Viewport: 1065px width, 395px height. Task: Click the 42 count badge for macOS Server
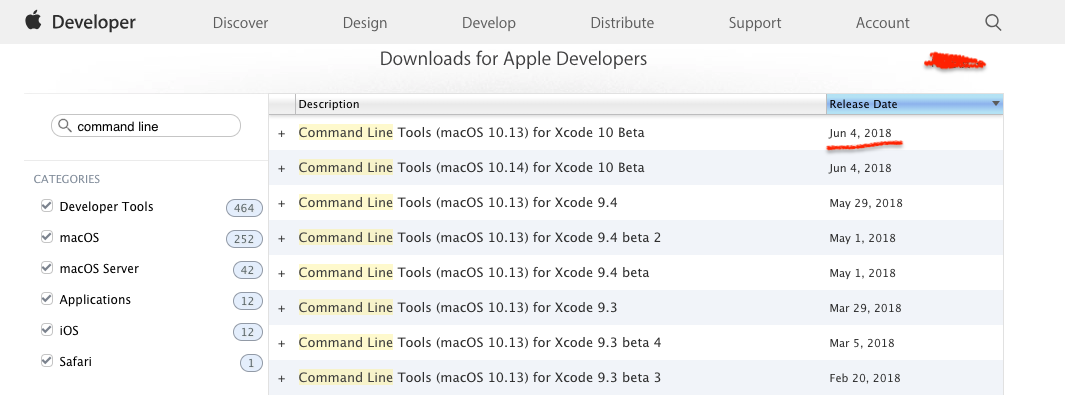(247, 270)
